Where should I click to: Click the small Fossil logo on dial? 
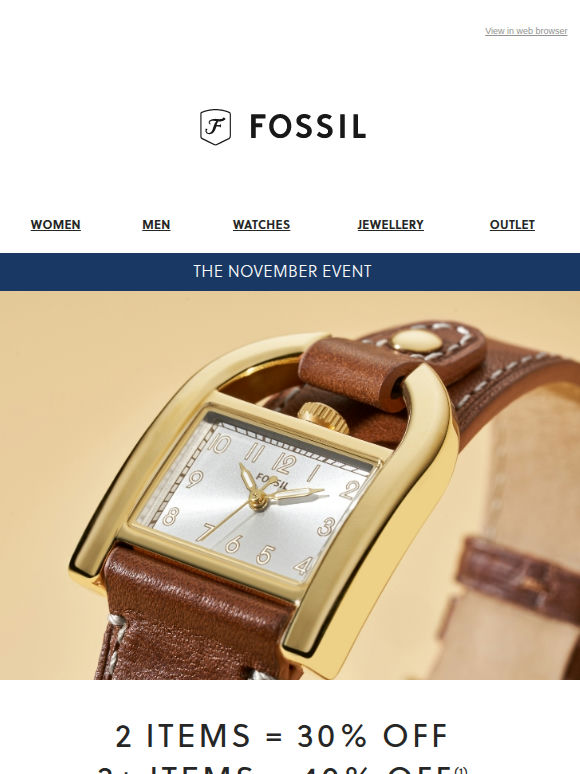272,480
